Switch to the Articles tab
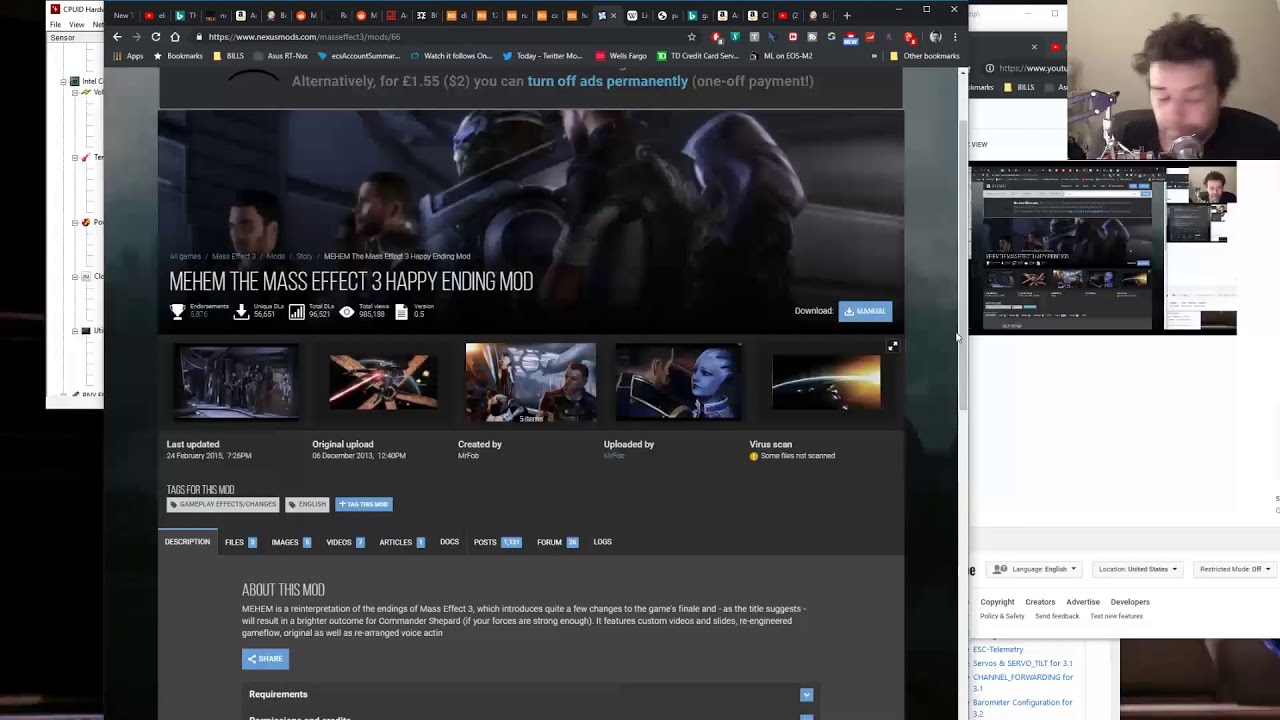 click(x=402, y=542)
